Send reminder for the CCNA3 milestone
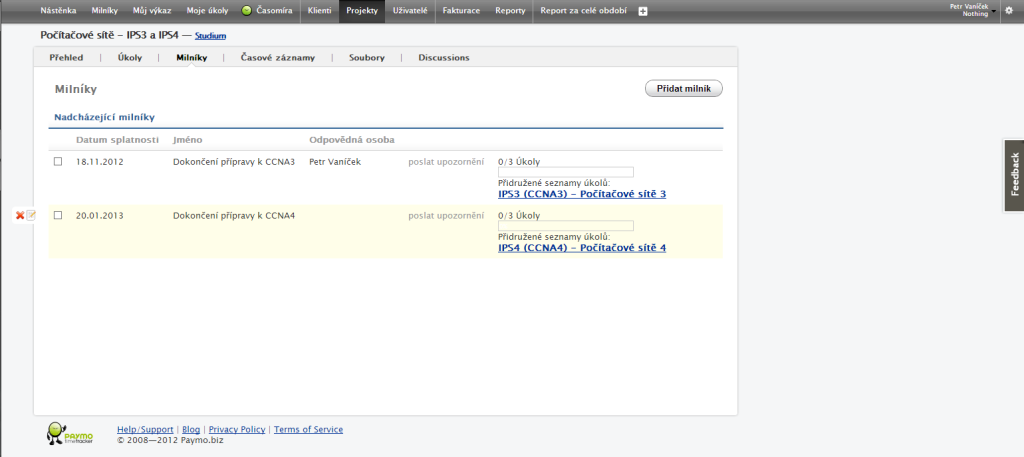The image size is (1024, 457). click(446, 161)
